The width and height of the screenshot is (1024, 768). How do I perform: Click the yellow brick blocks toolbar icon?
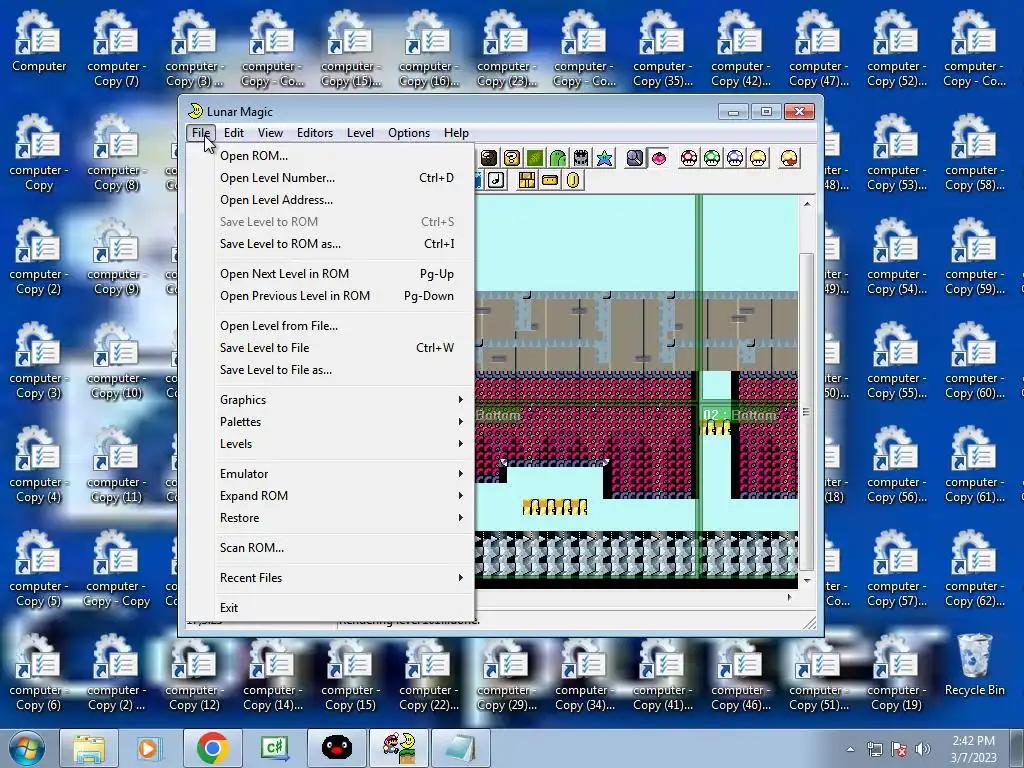[x=526, y=180]
